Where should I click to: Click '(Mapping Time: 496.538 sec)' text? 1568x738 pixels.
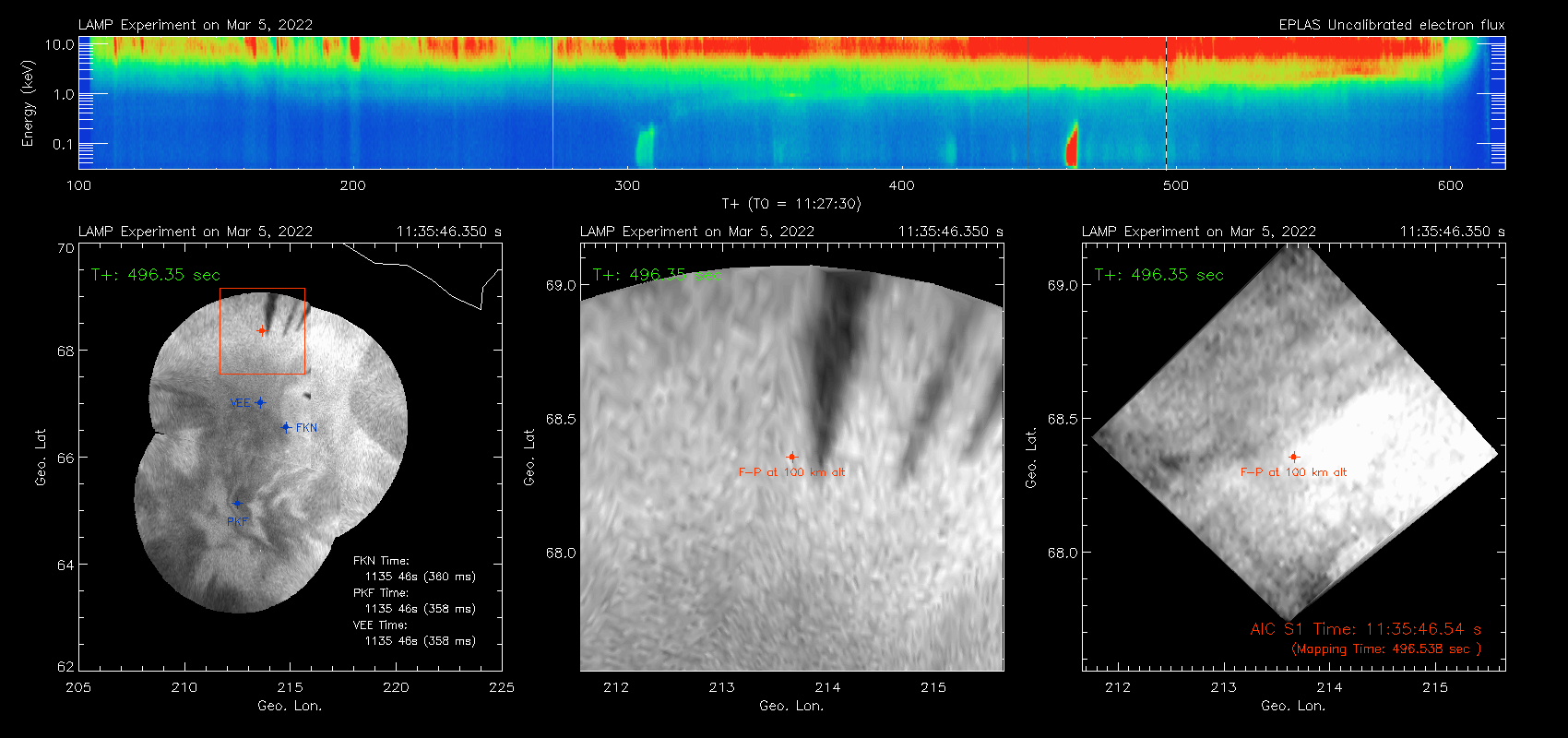point(1386,649)
